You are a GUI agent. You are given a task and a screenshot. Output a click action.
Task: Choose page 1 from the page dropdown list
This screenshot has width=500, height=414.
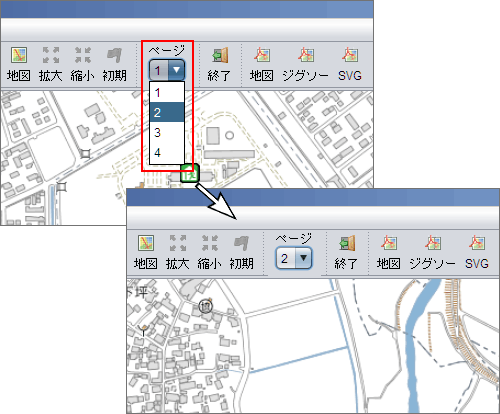pyautogui.click(x=167, y=92)
